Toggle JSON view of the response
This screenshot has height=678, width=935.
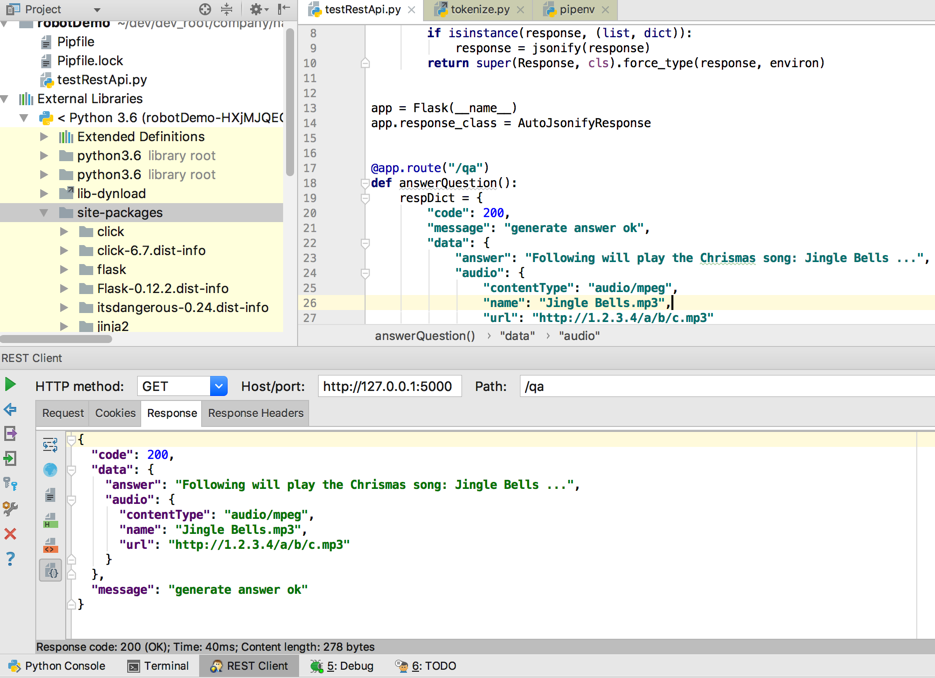click(50, 570)
